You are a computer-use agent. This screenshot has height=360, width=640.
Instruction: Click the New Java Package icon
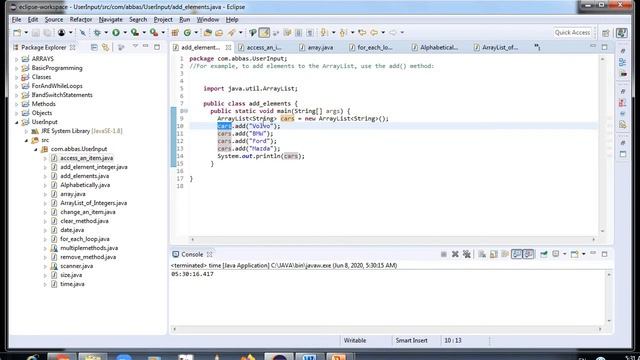pyautogui.click(x=175, y=33)
